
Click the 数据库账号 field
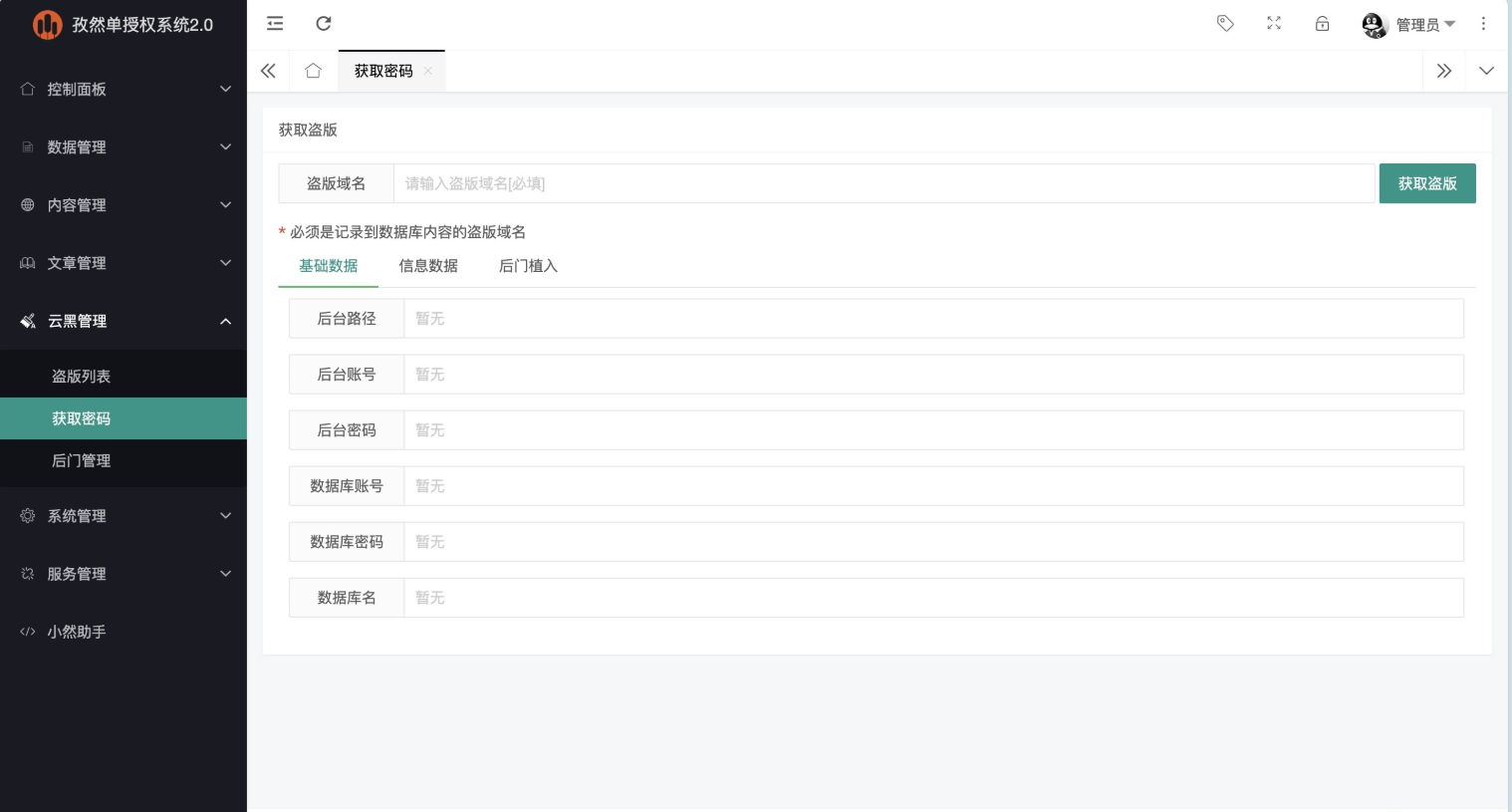[933, 486]
